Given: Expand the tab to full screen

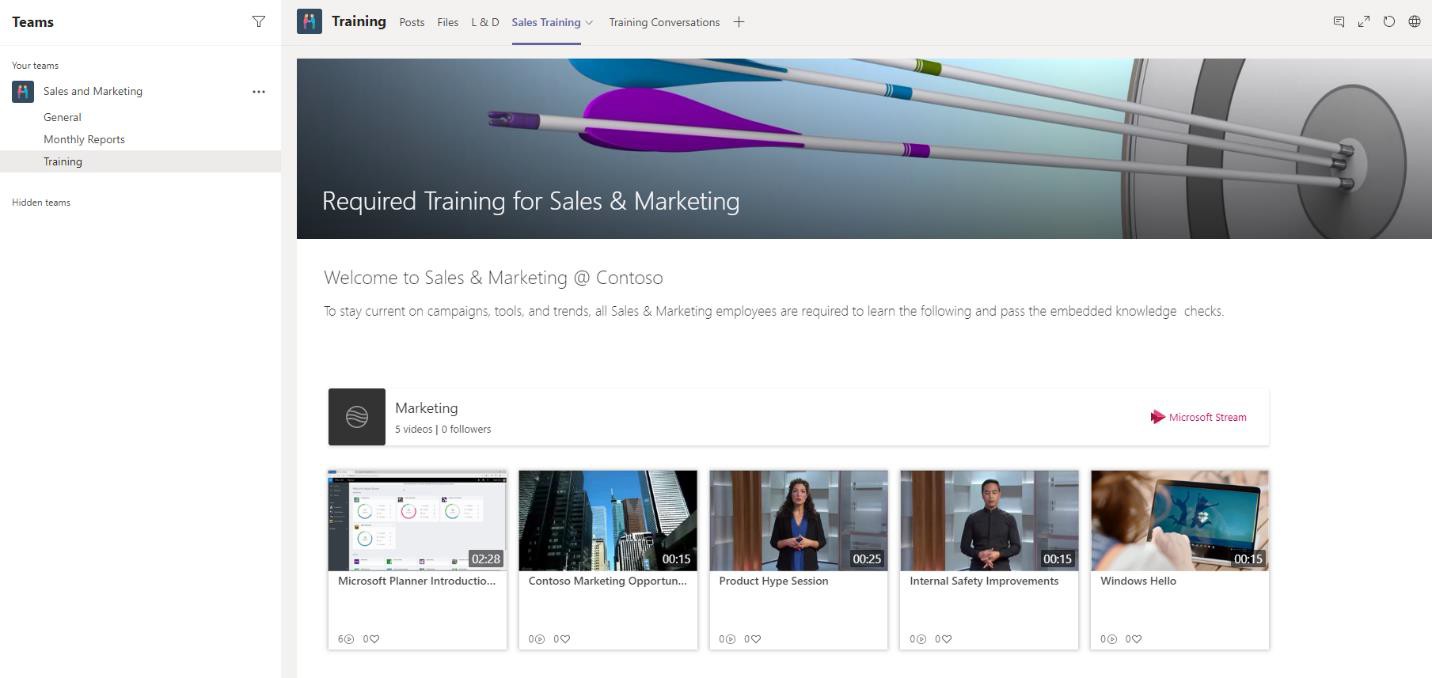Looking at the screenshot, I should coord(1364,21).
